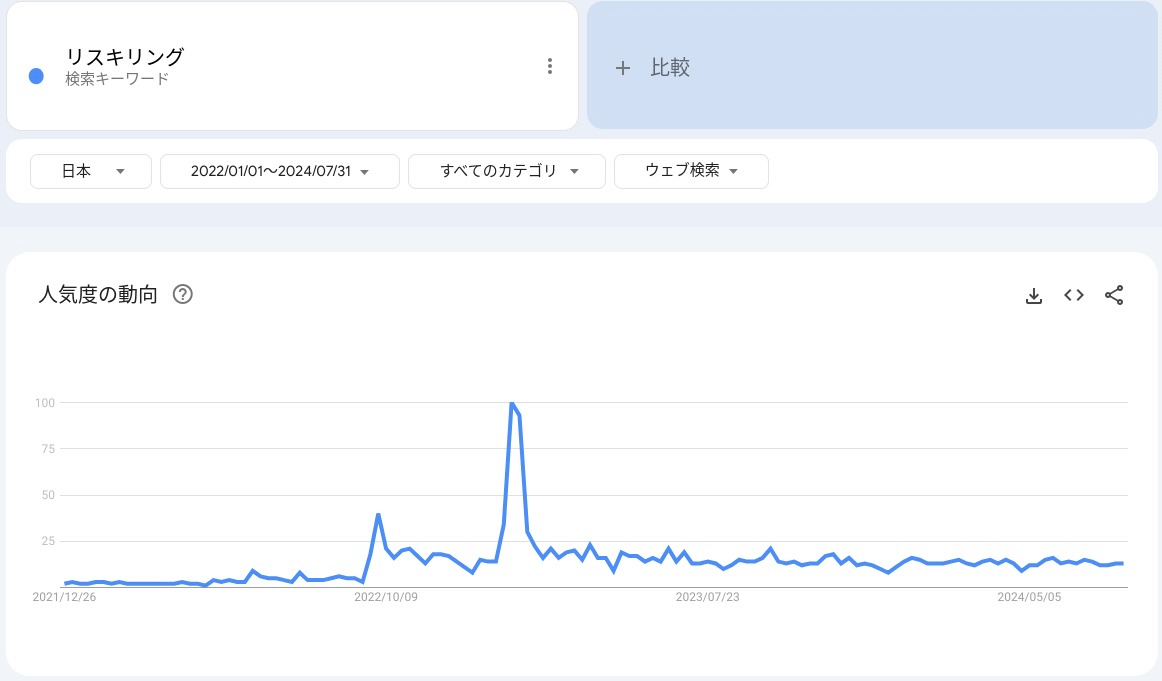
Task: Click the 人気度の動向 heading
Action: 98,295
